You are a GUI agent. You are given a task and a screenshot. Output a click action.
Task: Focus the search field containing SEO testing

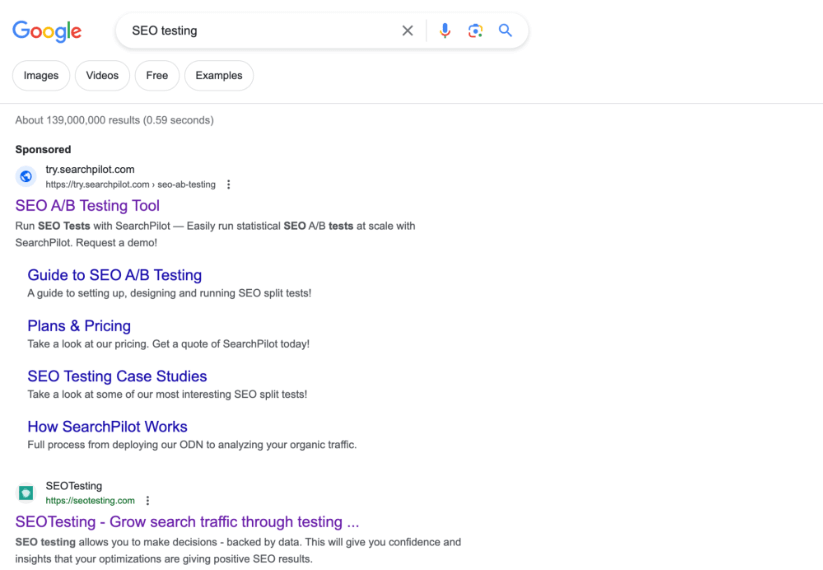260,31
